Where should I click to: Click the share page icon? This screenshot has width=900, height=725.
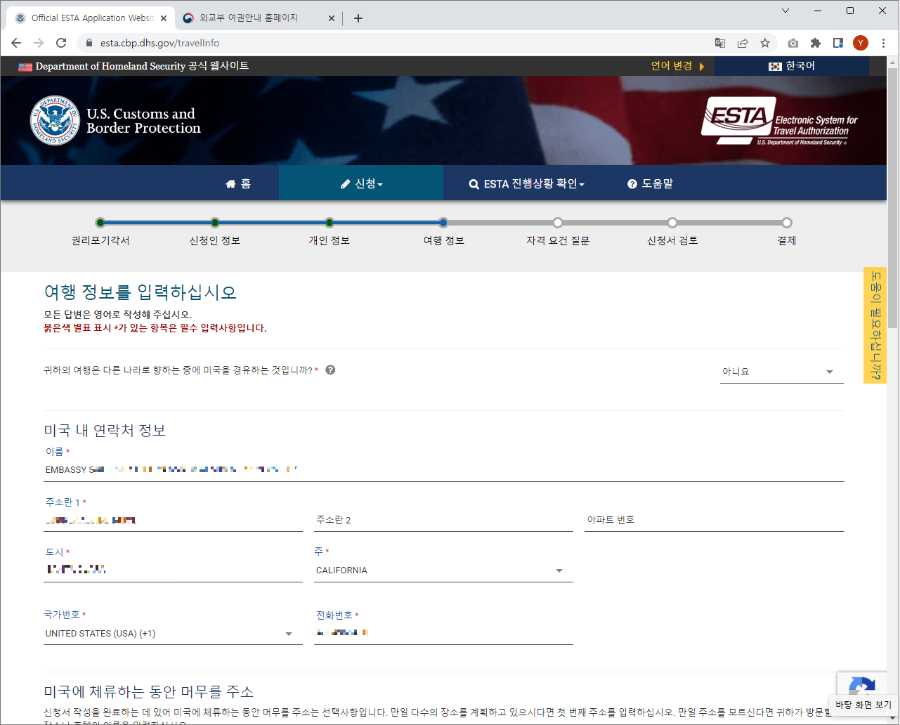click(x=742, y=43)
